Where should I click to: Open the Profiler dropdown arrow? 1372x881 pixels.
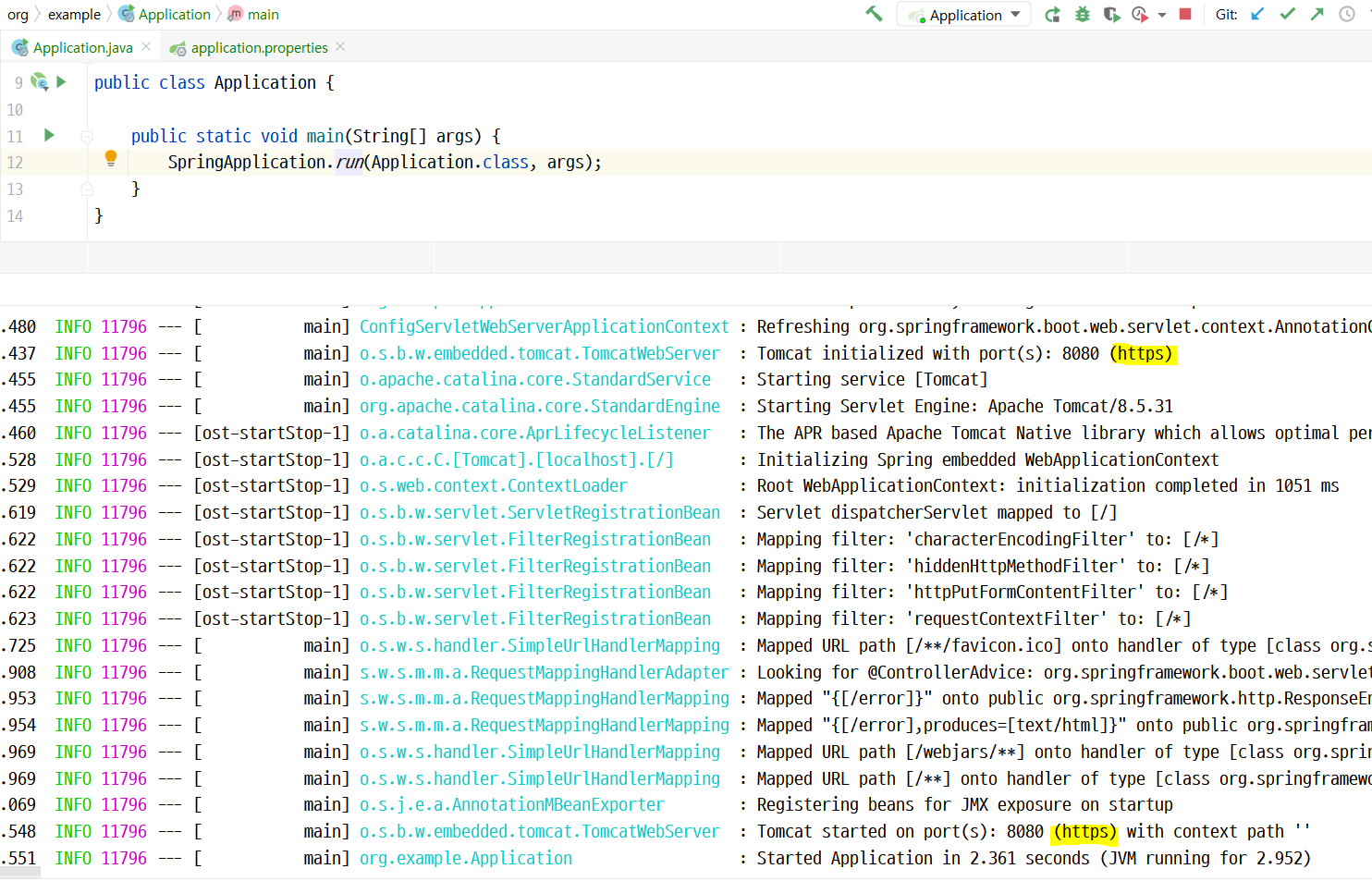coord(1162,14)
